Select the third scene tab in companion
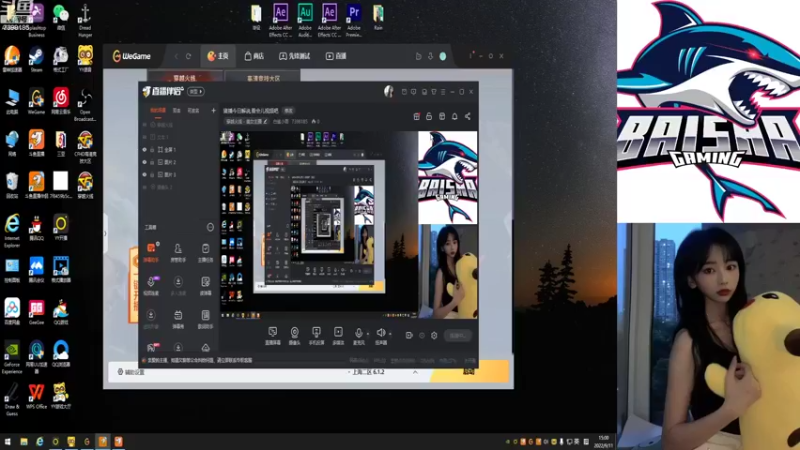800x450 pixels. click(x=193, y=110)
